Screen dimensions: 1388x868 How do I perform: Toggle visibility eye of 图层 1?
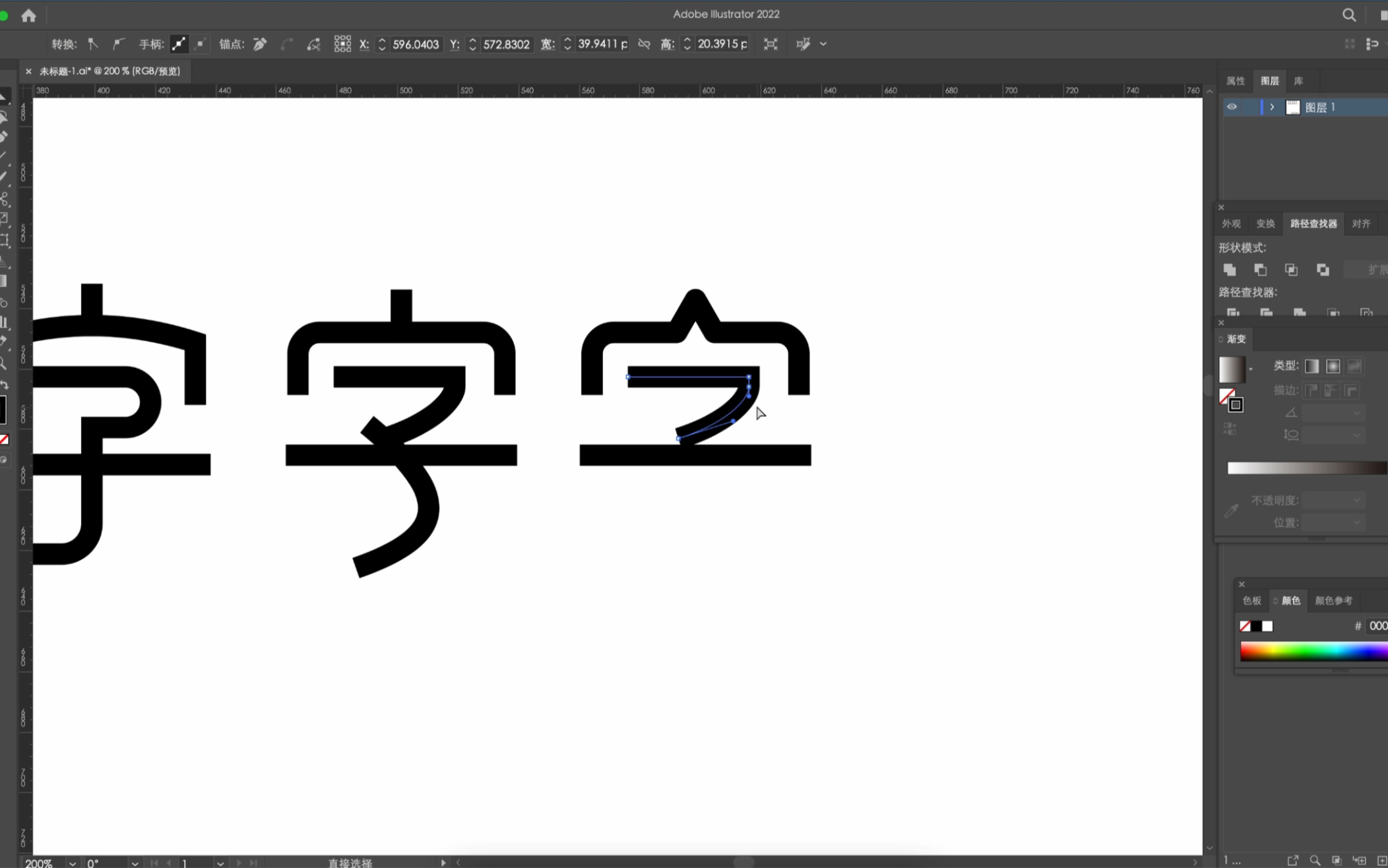coord(1232,107)
